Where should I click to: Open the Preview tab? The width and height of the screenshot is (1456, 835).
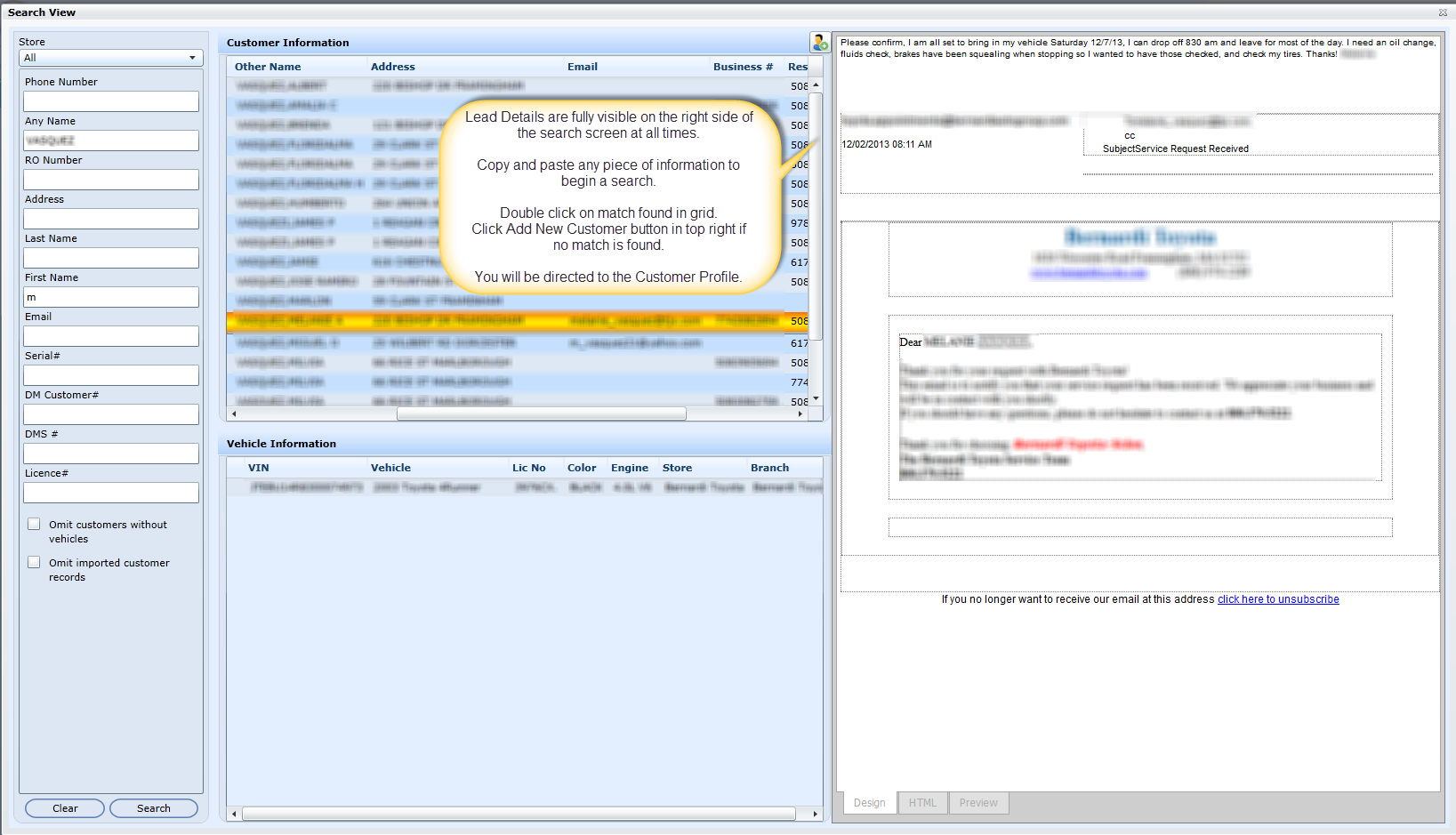977,803
